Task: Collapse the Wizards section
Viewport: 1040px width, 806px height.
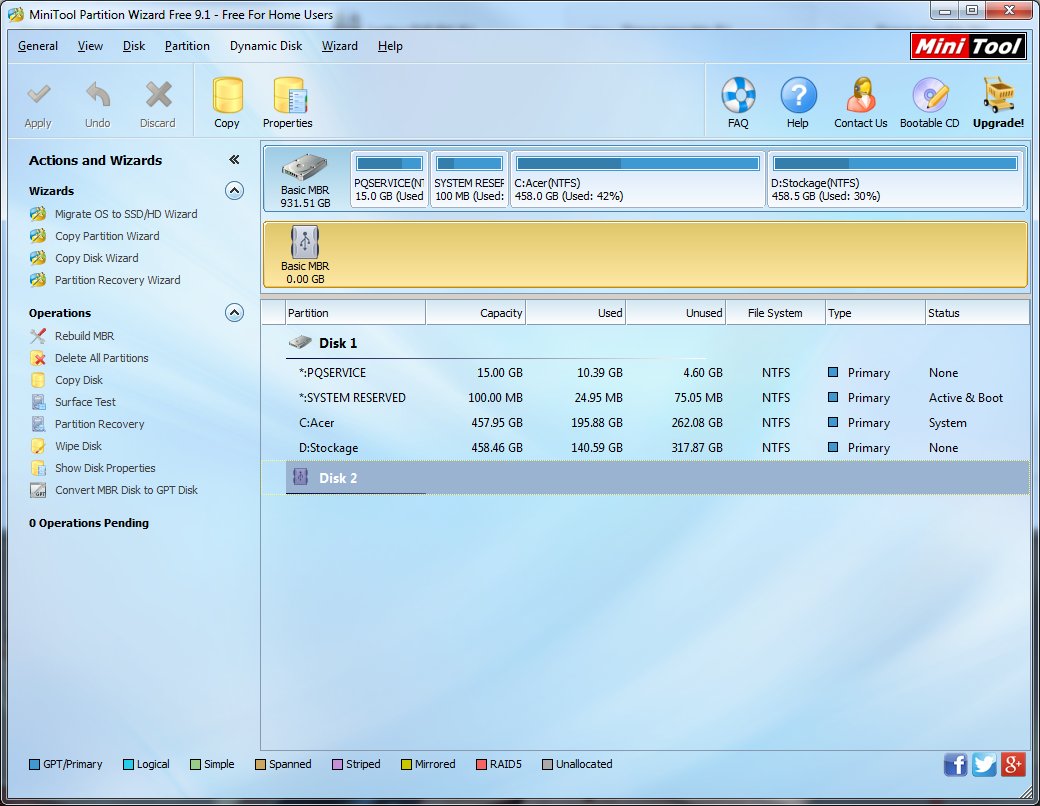Action: pos(234,190)
